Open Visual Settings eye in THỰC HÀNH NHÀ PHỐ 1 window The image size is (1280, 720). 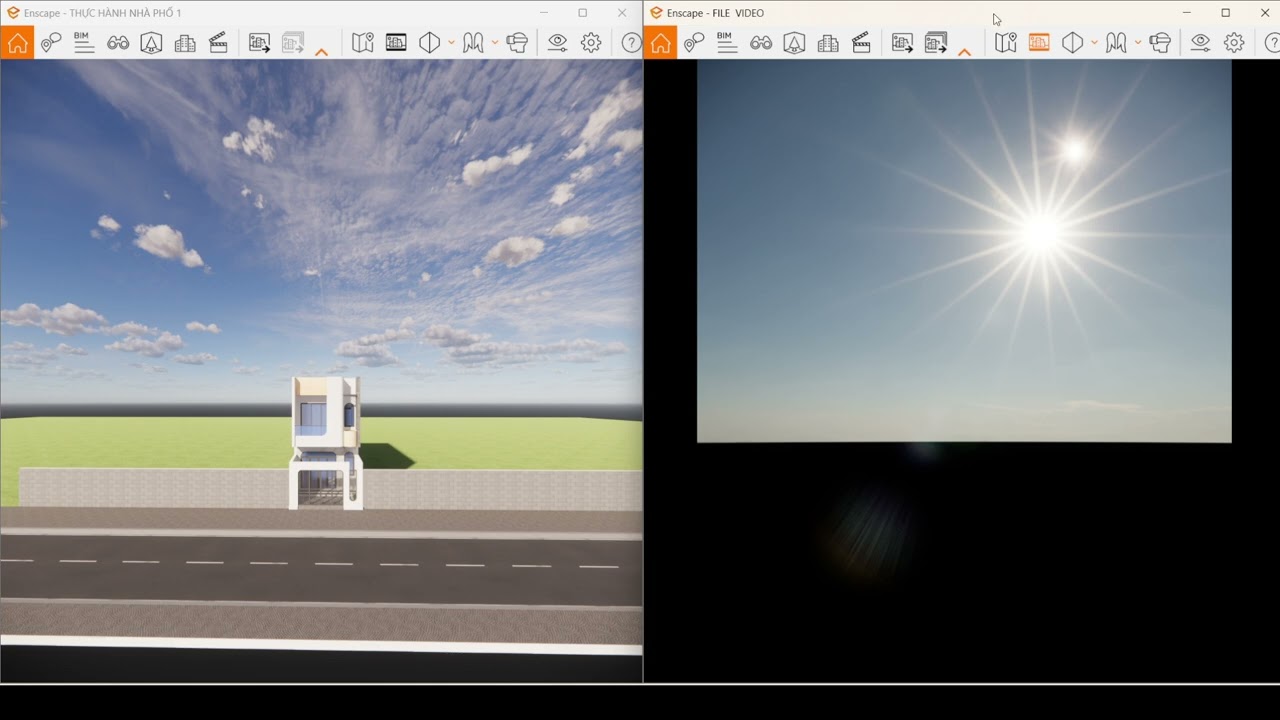557,43
